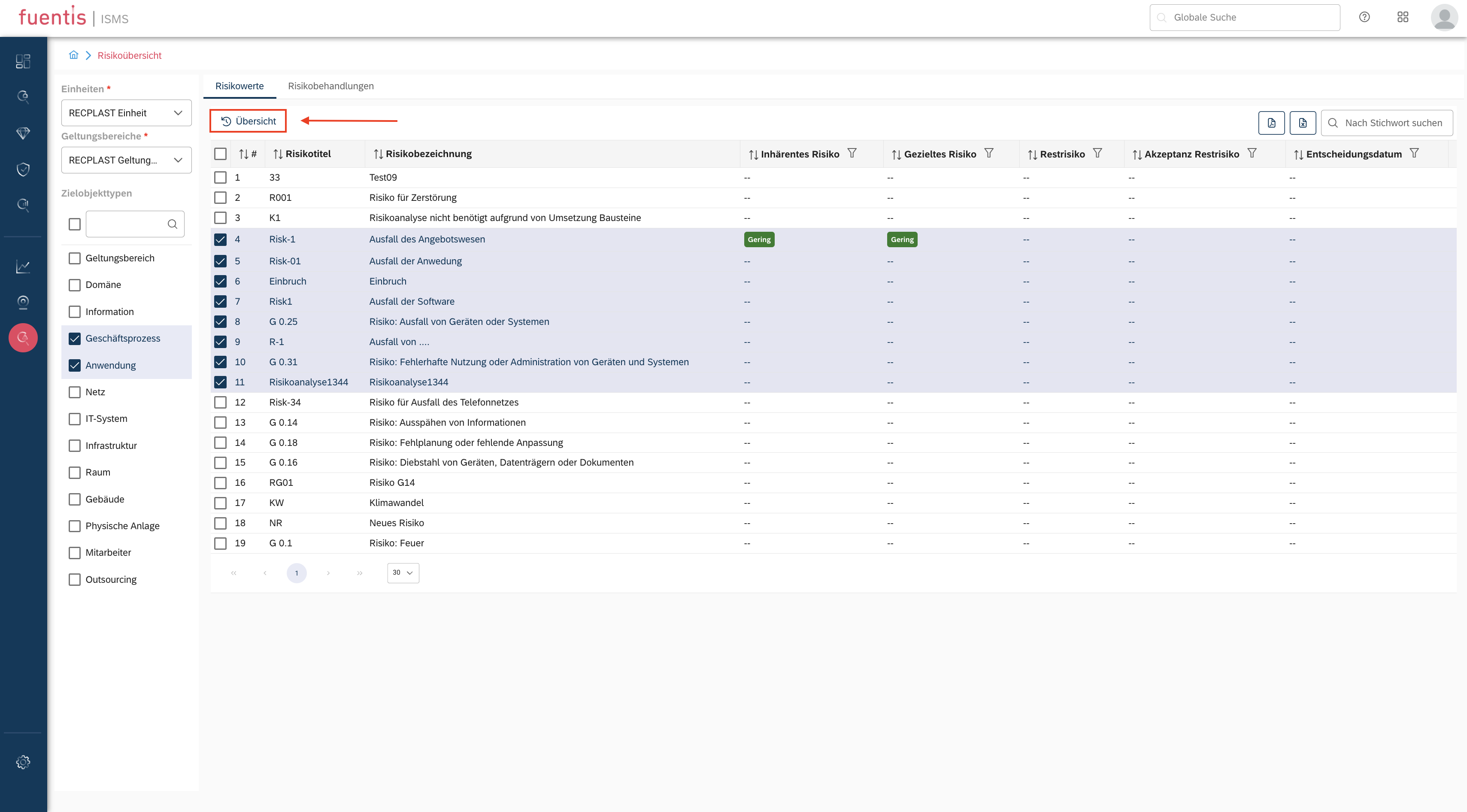The image size is (1467, 812).
Task: Open the help question mark icon
Action: tap(1364, 17)
